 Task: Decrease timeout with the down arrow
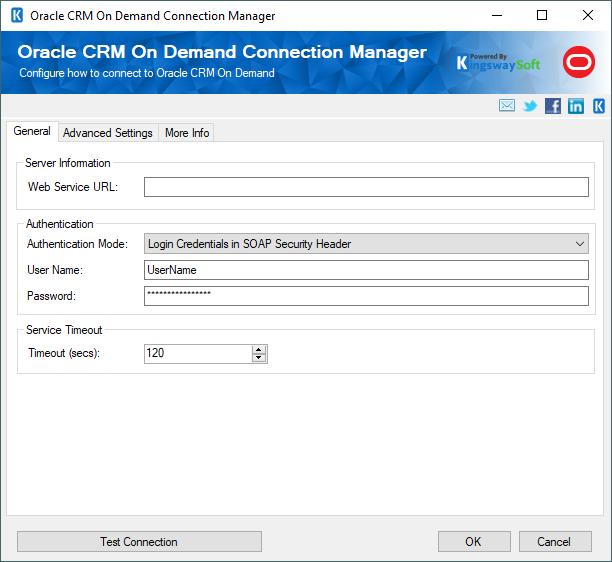tap(259, 357)
